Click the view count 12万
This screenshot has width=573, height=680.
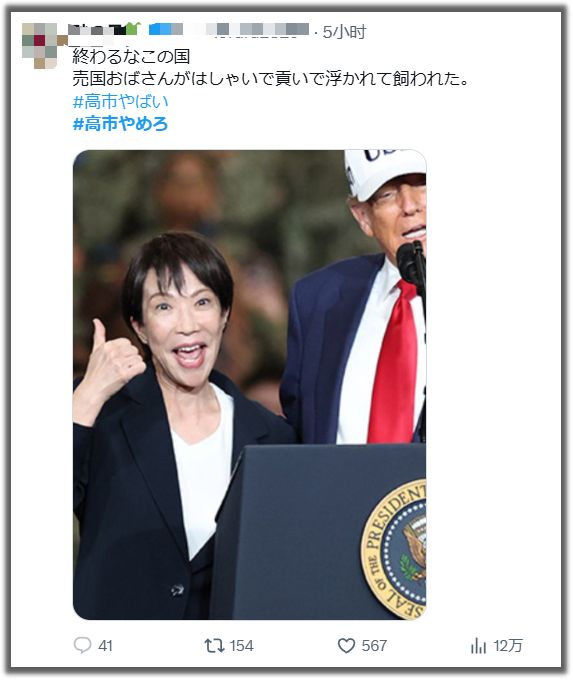tap(508, 646)
